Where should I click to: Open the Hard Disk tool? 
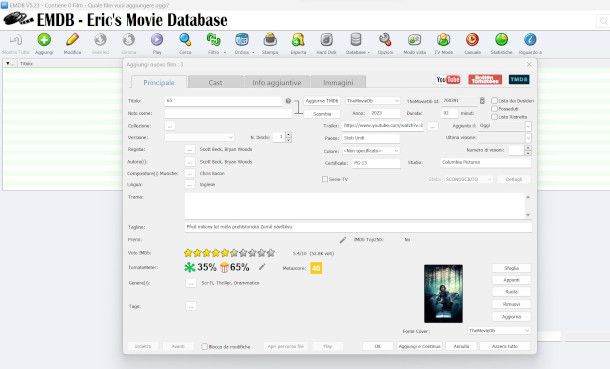coord(326,40)
